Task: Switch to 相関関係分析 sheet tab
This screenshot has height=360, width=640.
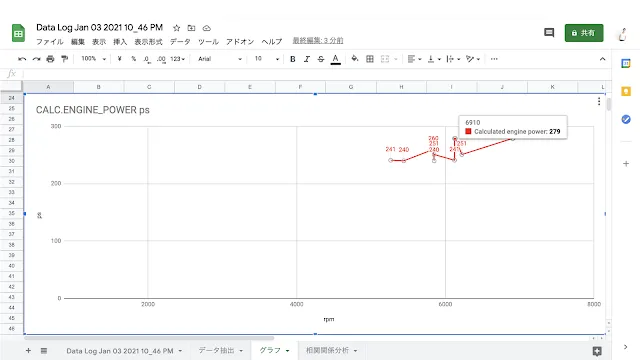Action: point(327,351)
